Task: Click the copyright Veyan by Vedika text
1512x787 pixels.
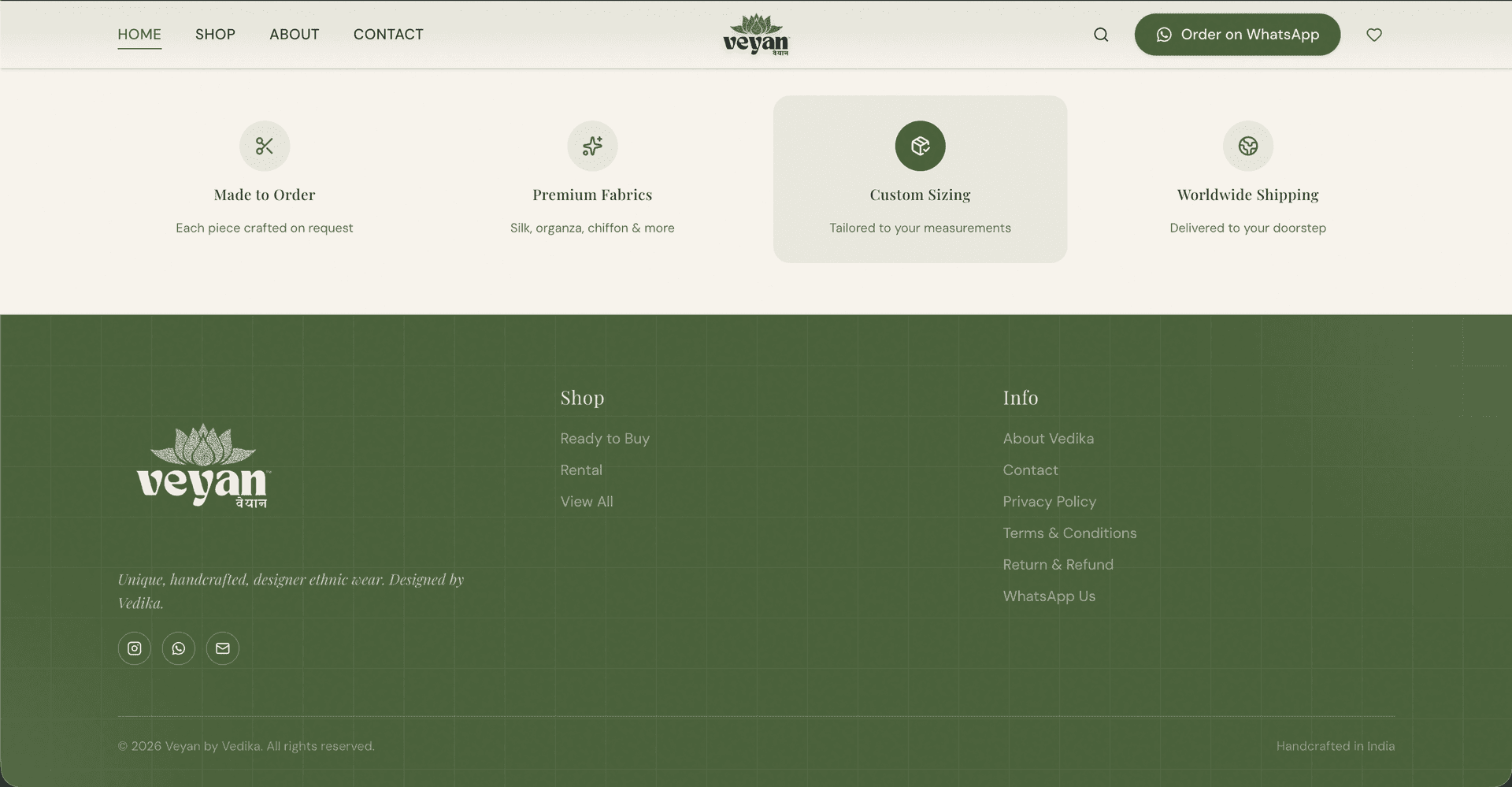Action: 246,746
